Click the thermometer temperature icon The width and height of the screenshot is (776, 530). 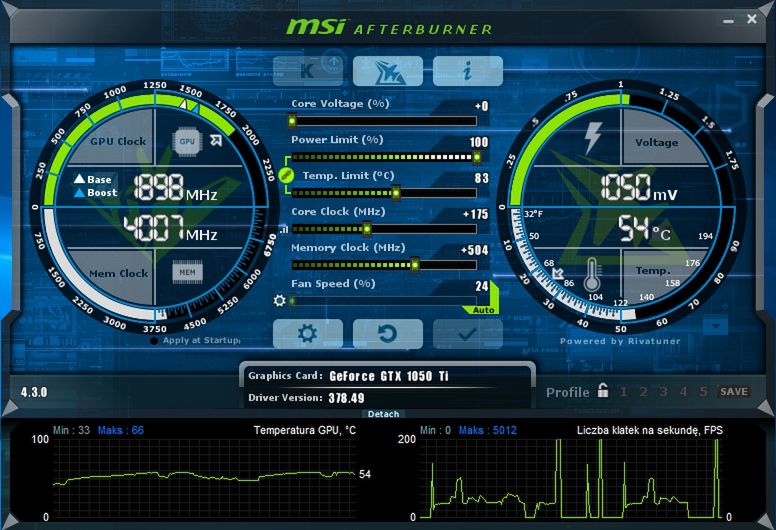[592, 275]
